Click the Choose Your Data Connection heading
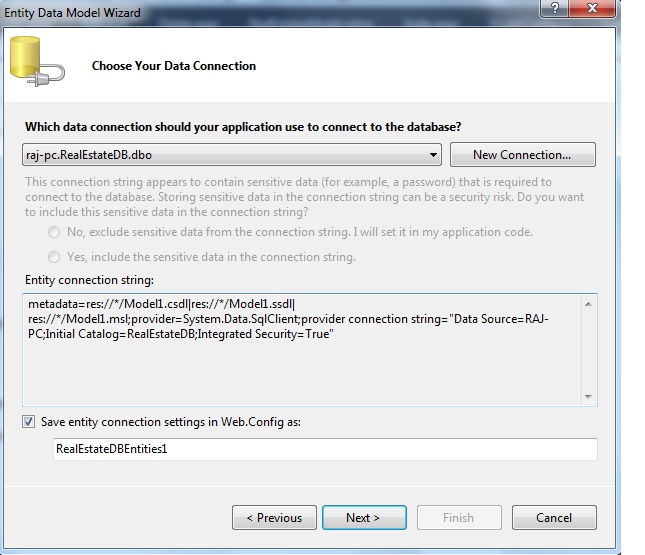 click(174, 66)
